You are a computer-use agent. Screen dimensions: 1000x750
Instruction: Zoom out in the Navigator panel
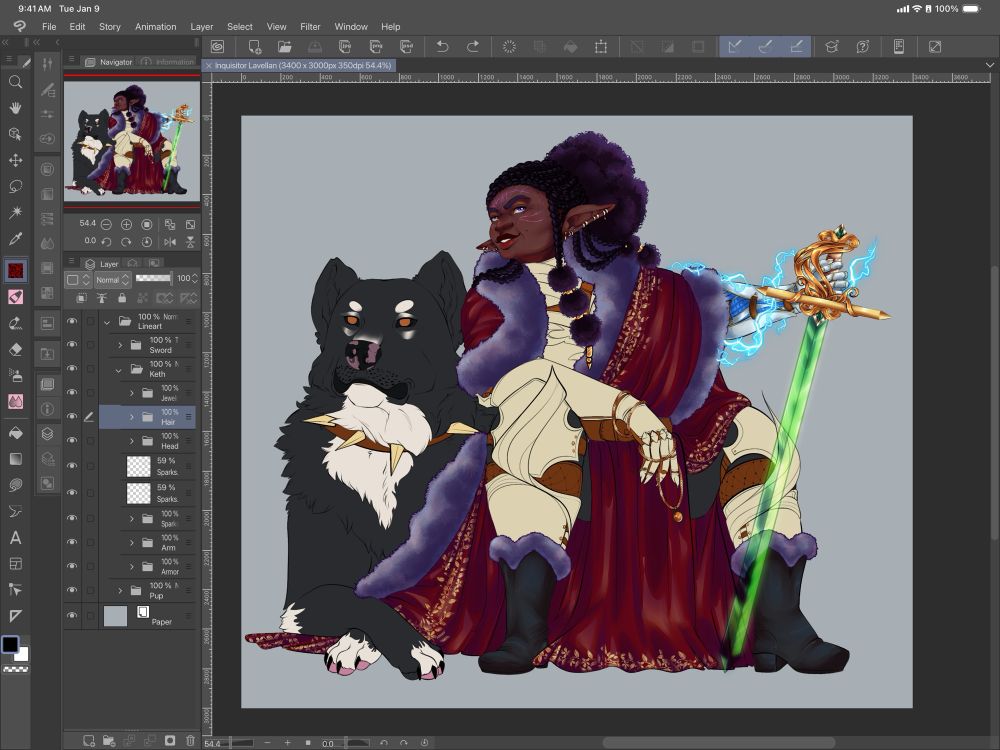107,224
